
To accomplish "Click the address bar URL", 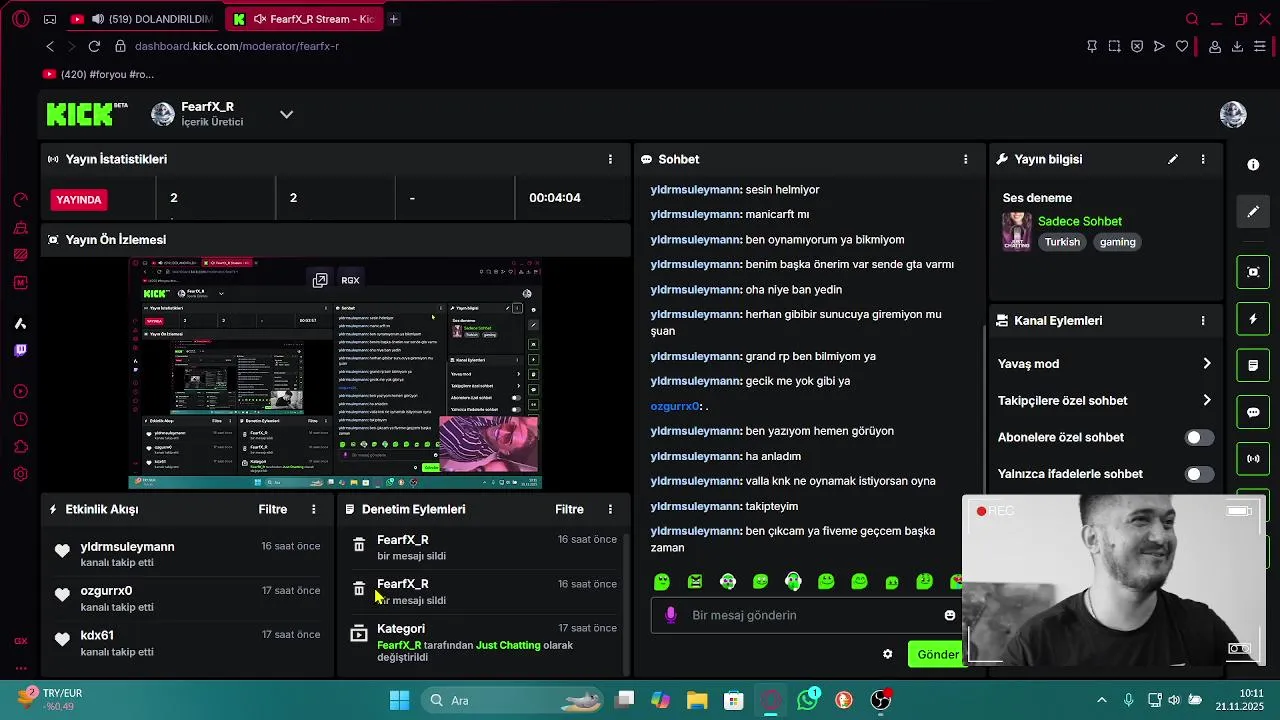I will tap(237, 46).
